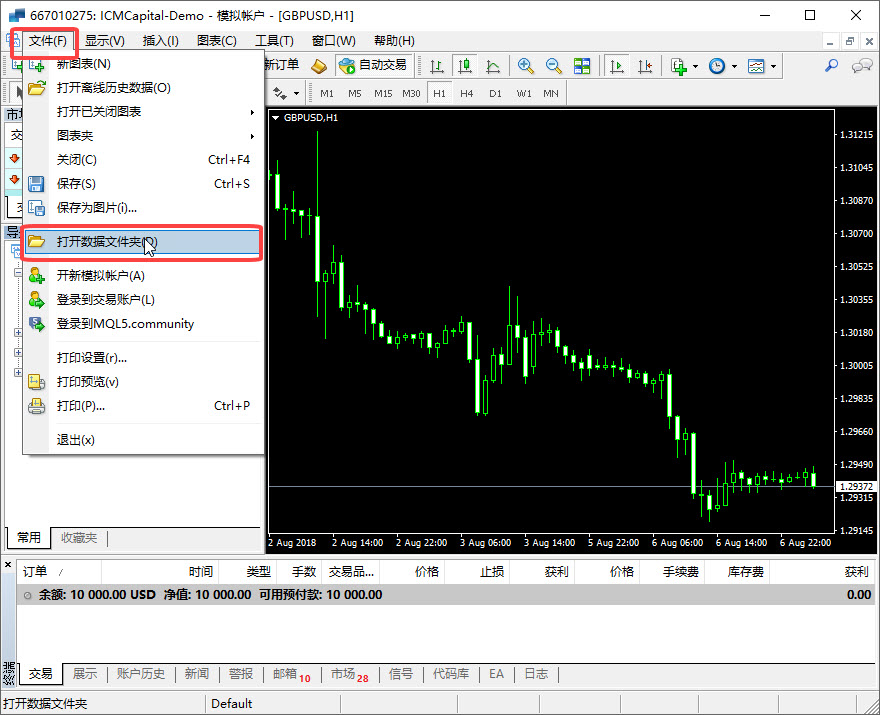Click the zoom in magnifier icon
Image resolution: width=880 pixels, height=715 pixels.
[x=526, y=66]
